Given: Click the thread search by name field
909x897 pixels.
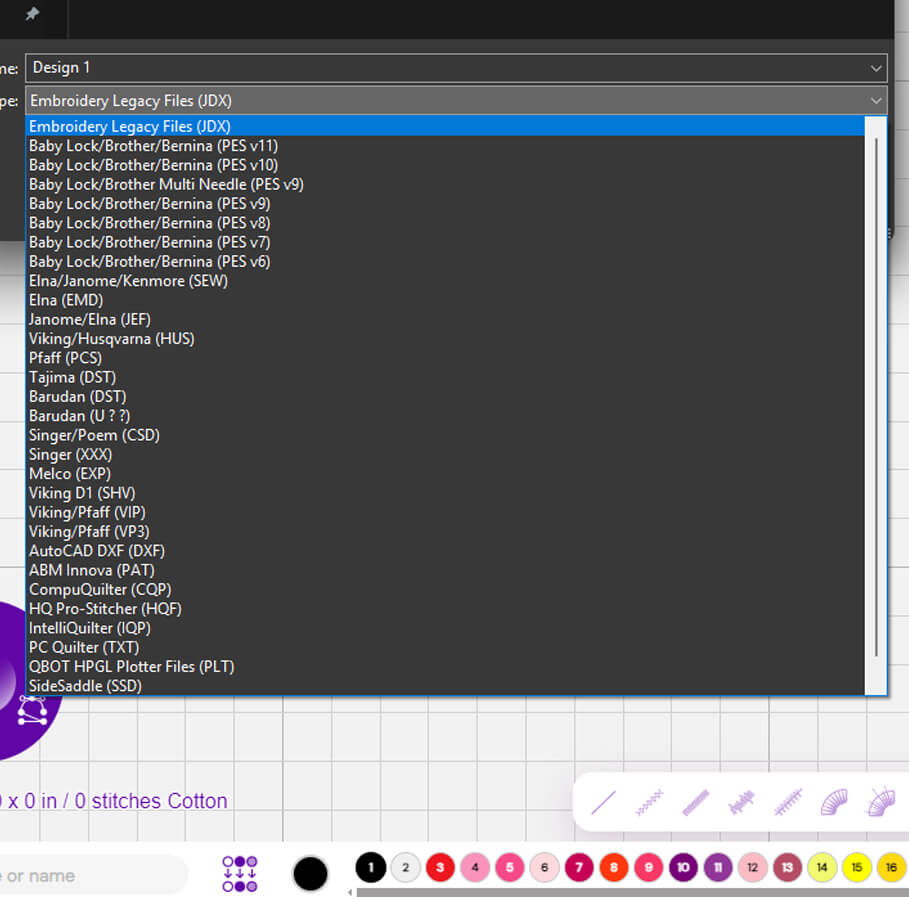Looking at the screenshot, I should (90, 873).
